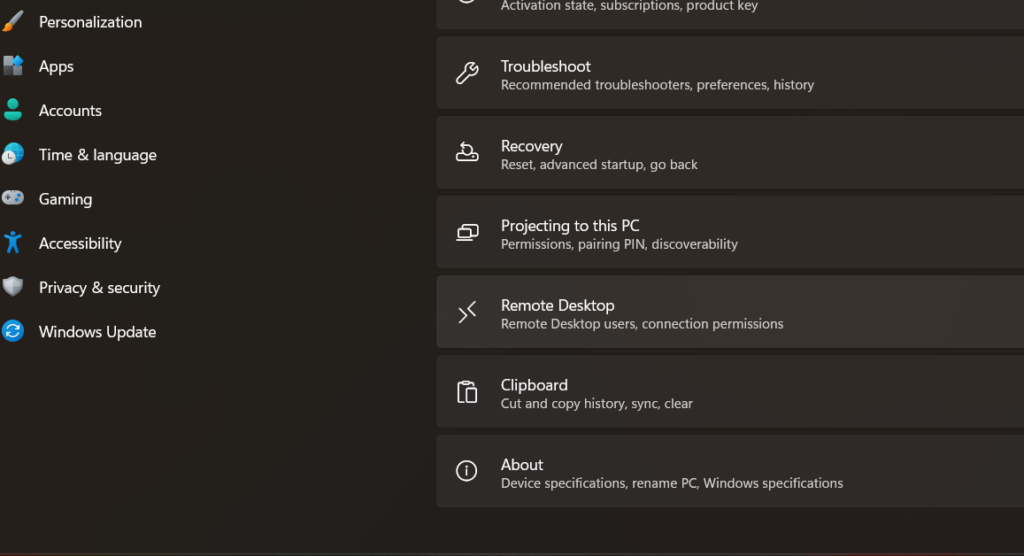The image size is (1024, 556).
Task: Click the Remote Desktop icon
Action: tap(467, 313)
